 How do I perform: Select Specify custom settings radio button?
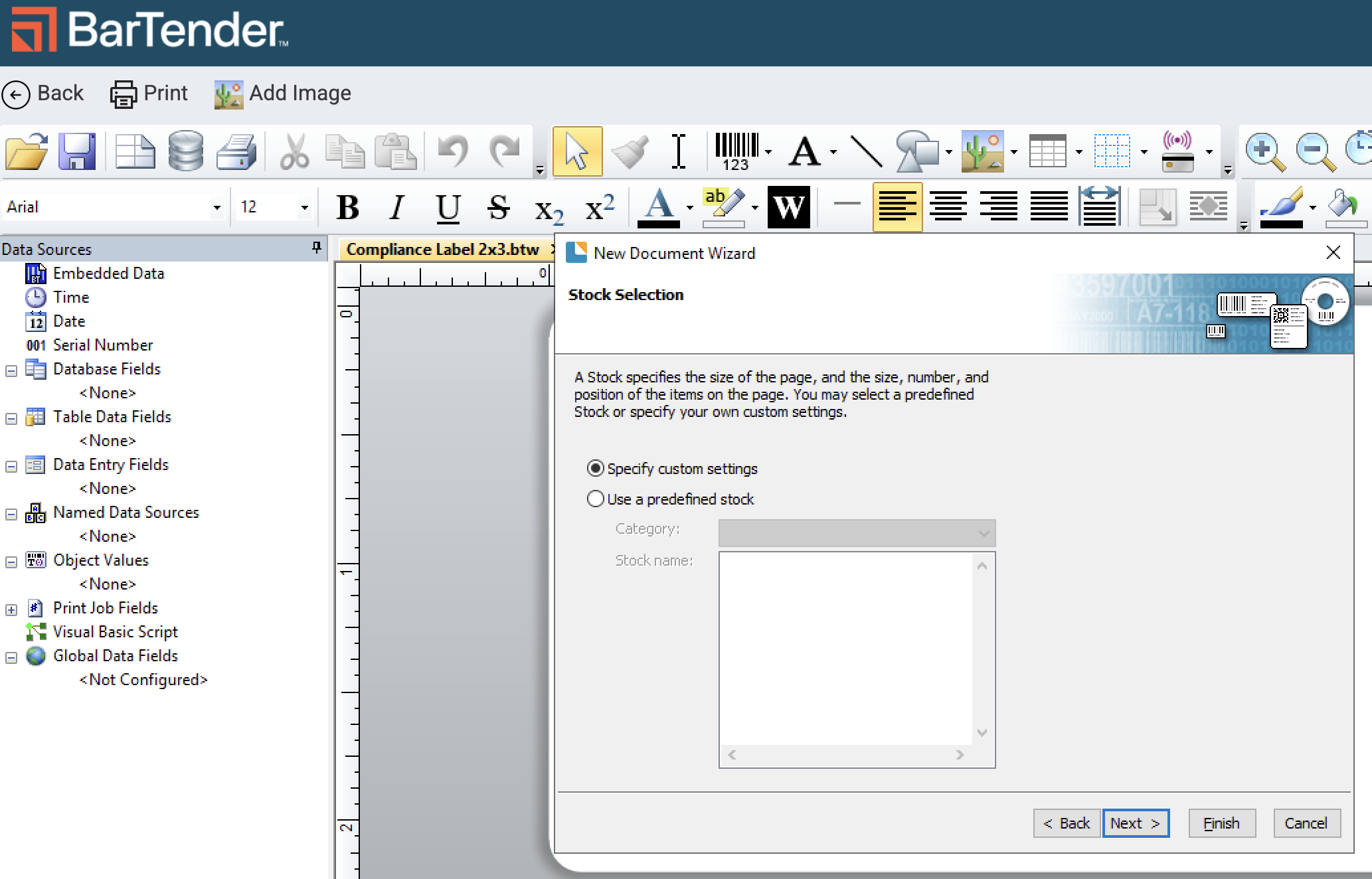point(596,469)
